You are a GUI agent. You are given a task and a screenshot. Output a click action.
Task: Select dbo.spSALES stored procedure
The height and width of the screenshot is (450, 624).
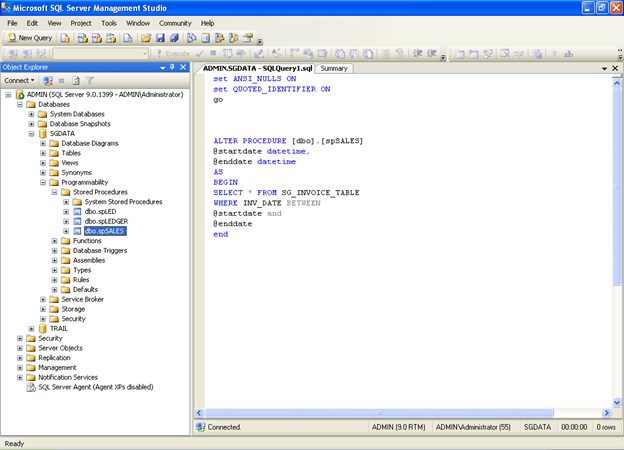pyautogui.click(x=105, y=231)
